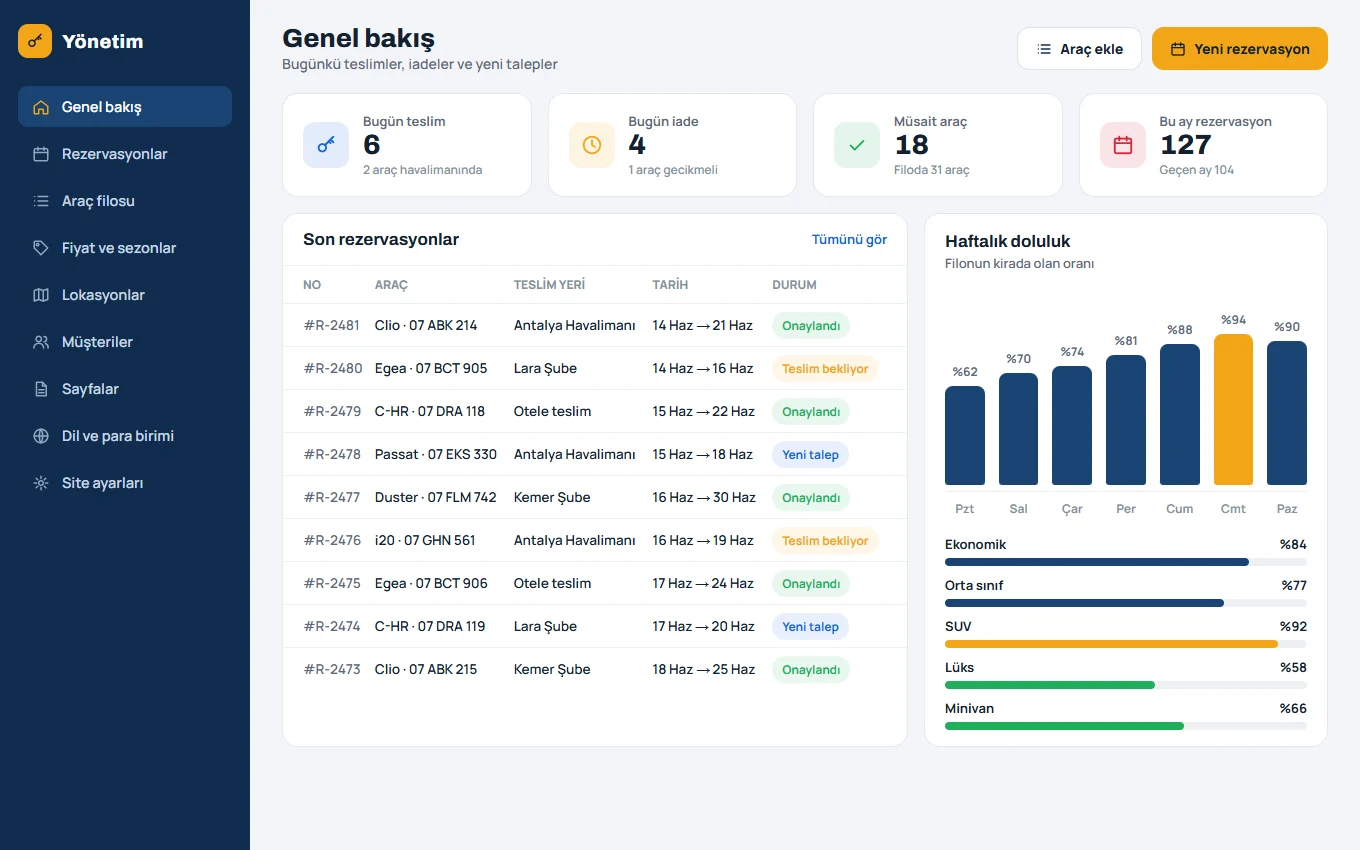
Task: Click Yeni talep badge on row #R-2478
Action: pos(810,455)
